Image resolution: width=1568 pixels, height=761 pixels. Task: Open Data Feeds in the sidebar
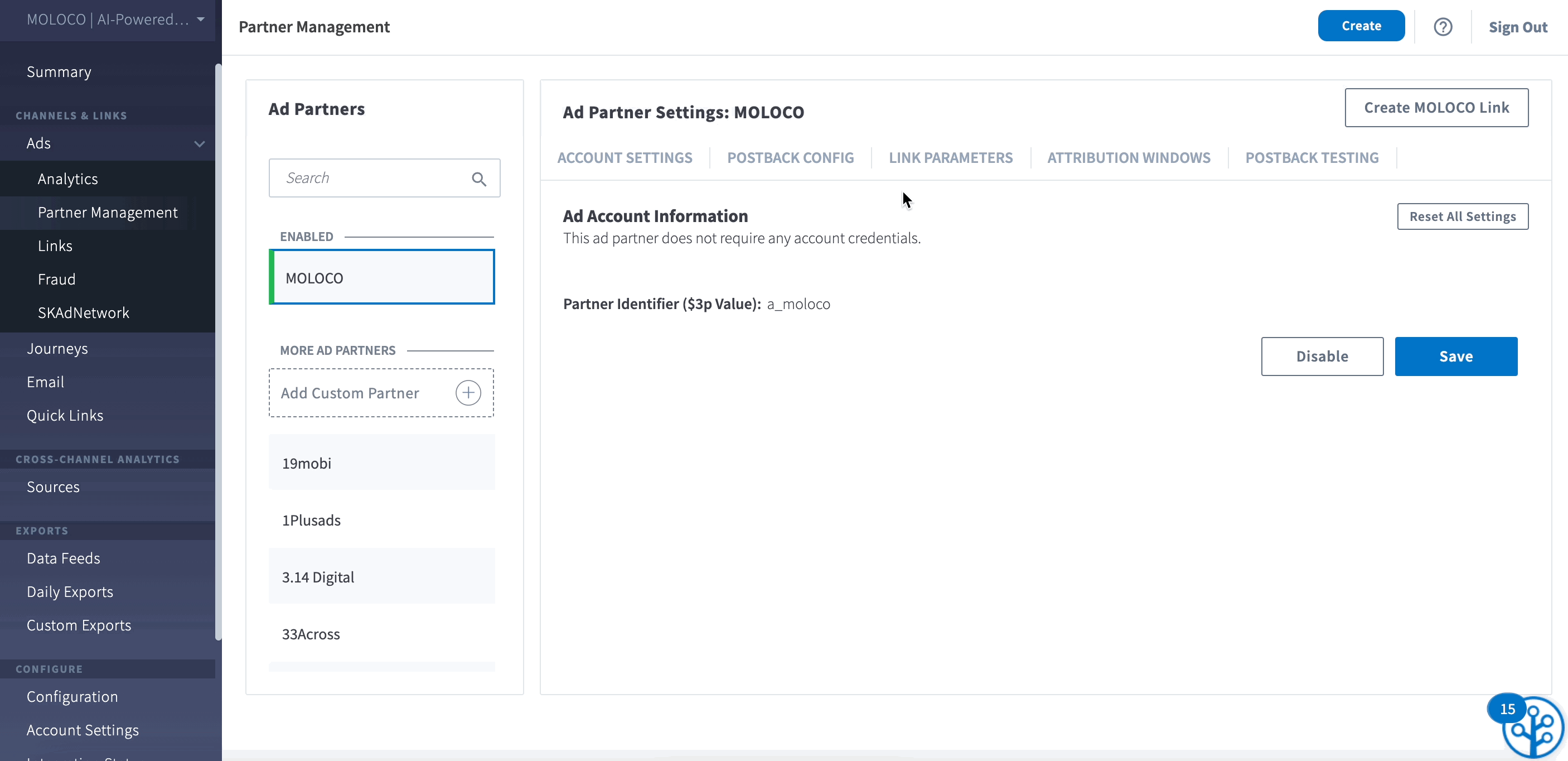coord(64,558)
